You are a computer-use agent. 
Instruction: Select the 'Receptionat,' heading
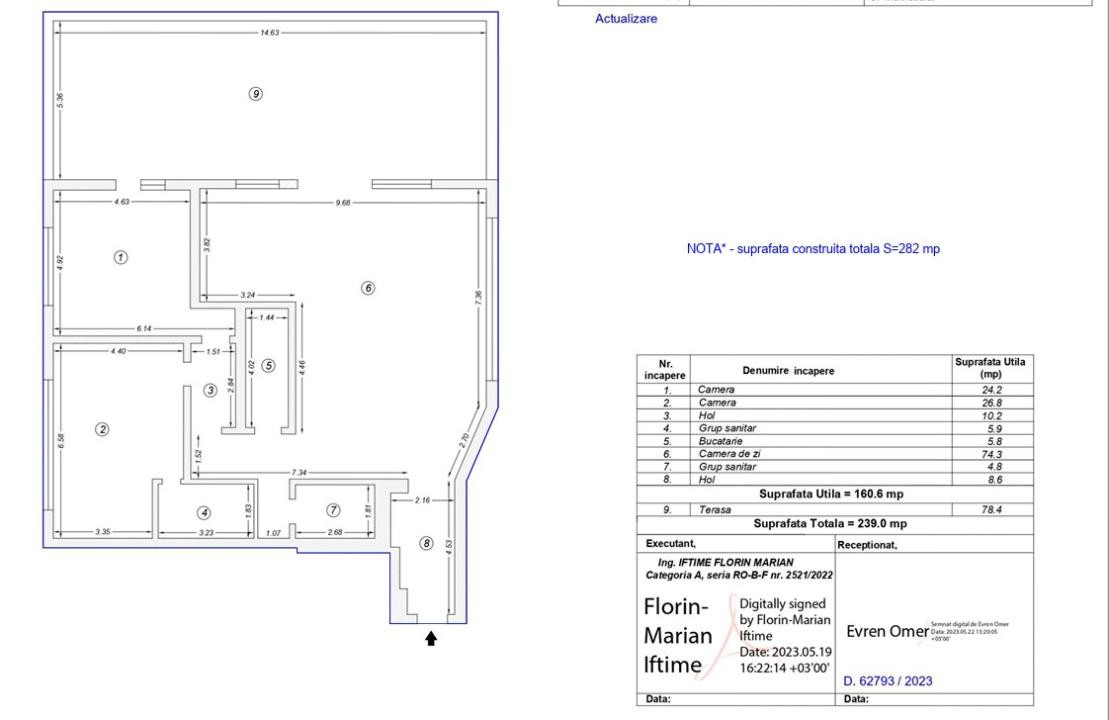pyautogui.click(x=867, y=545)
